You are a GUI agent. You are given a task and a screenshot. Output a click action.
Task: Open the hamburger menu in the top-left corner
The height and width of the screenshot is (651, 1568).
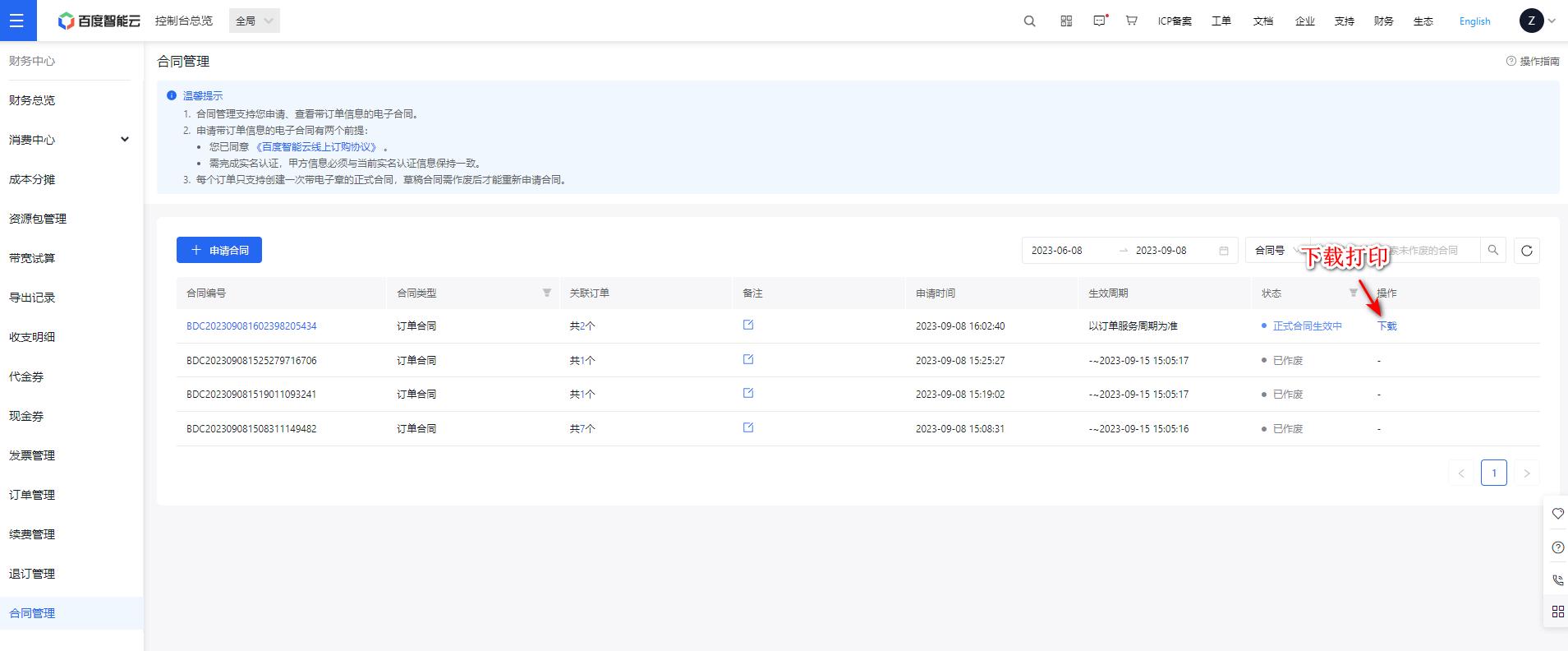(x=17, y=21)
